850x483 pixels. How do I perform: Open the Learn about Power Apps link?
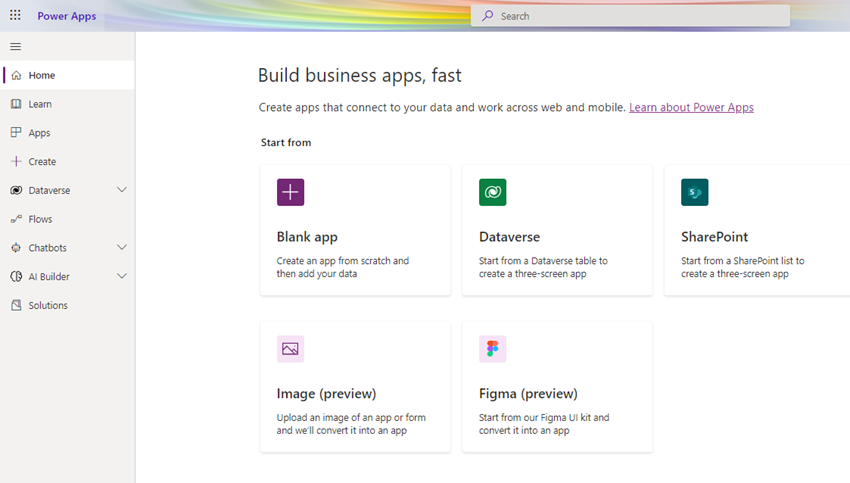click(x=691, y=107)
